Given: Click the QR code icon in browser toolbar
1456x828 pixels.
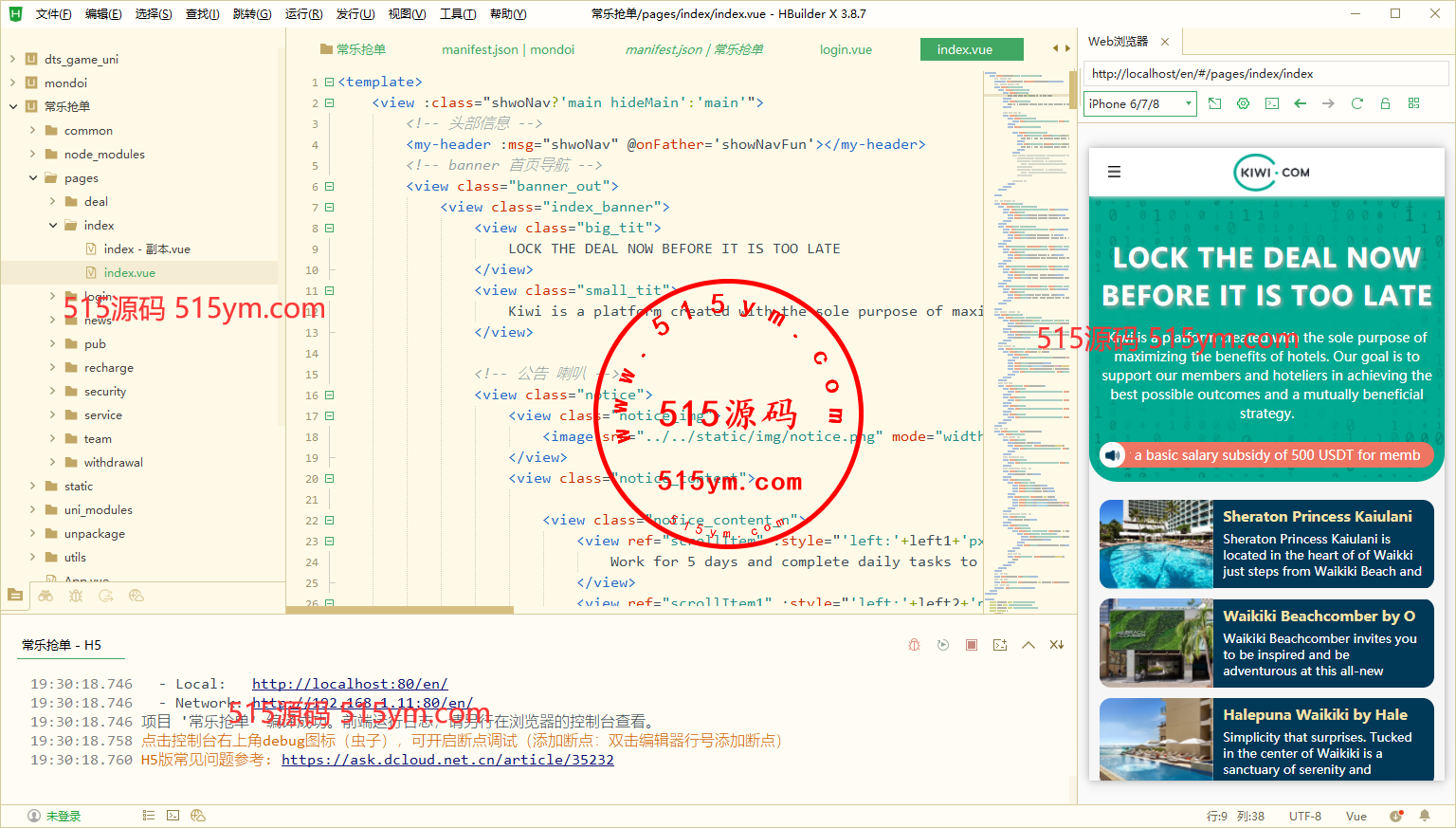Looking at the screenshot, I should (1413, 103).
